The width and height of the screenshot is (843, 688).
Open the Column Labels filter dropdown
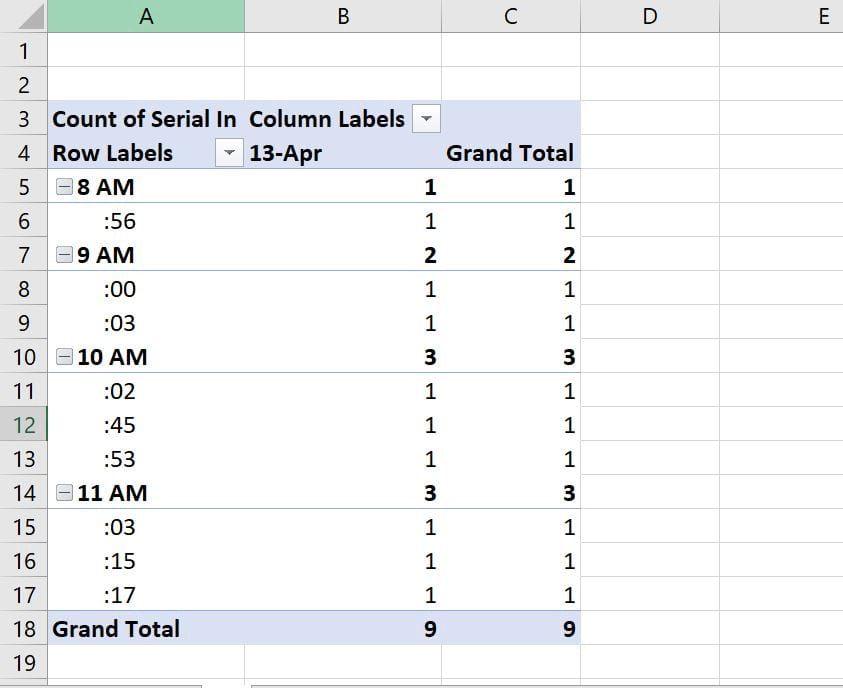coord(426,119)
